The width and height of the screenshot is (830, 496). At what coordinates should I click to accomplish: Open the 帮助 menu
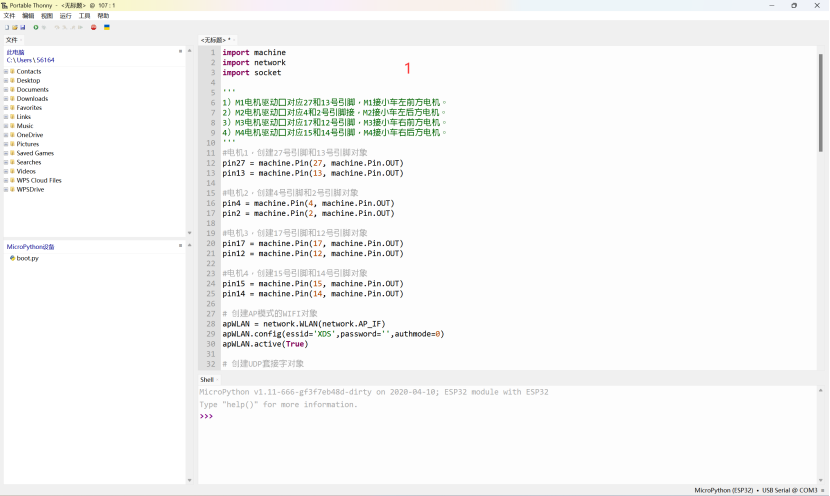pos(103,16)
